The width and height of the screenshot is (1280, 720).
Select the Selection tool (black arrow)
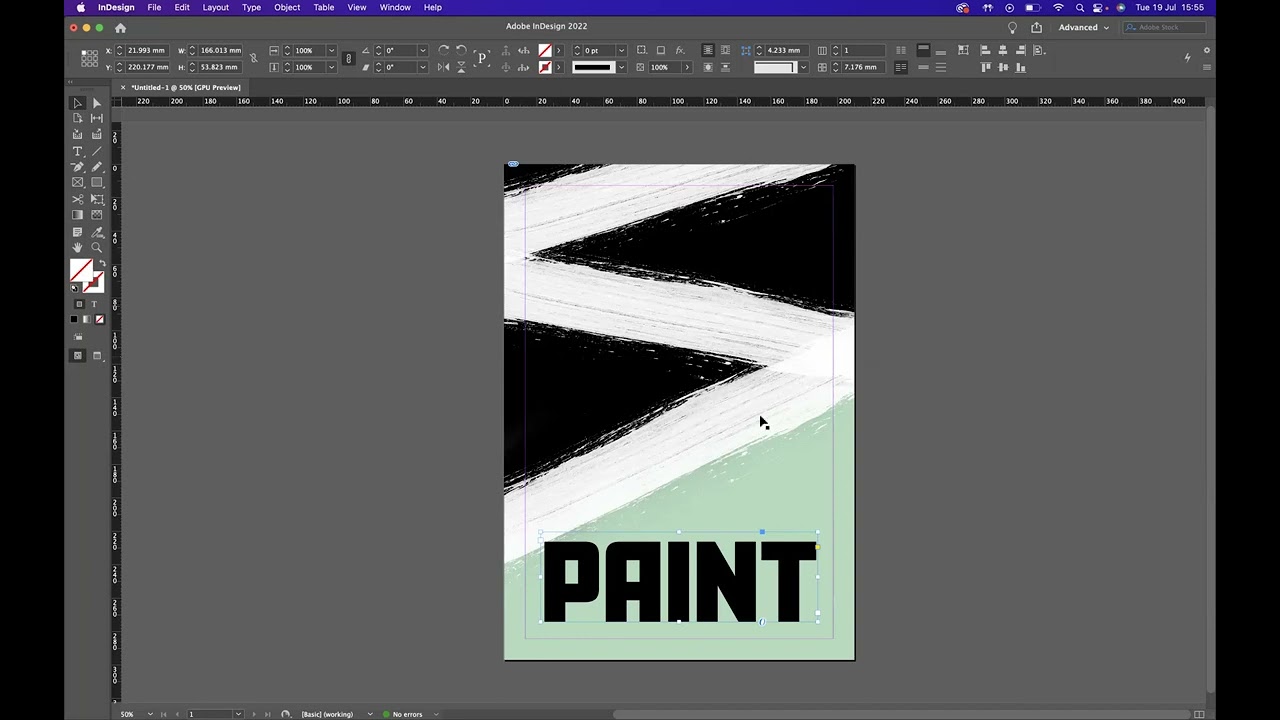click(x=77, y=103)
